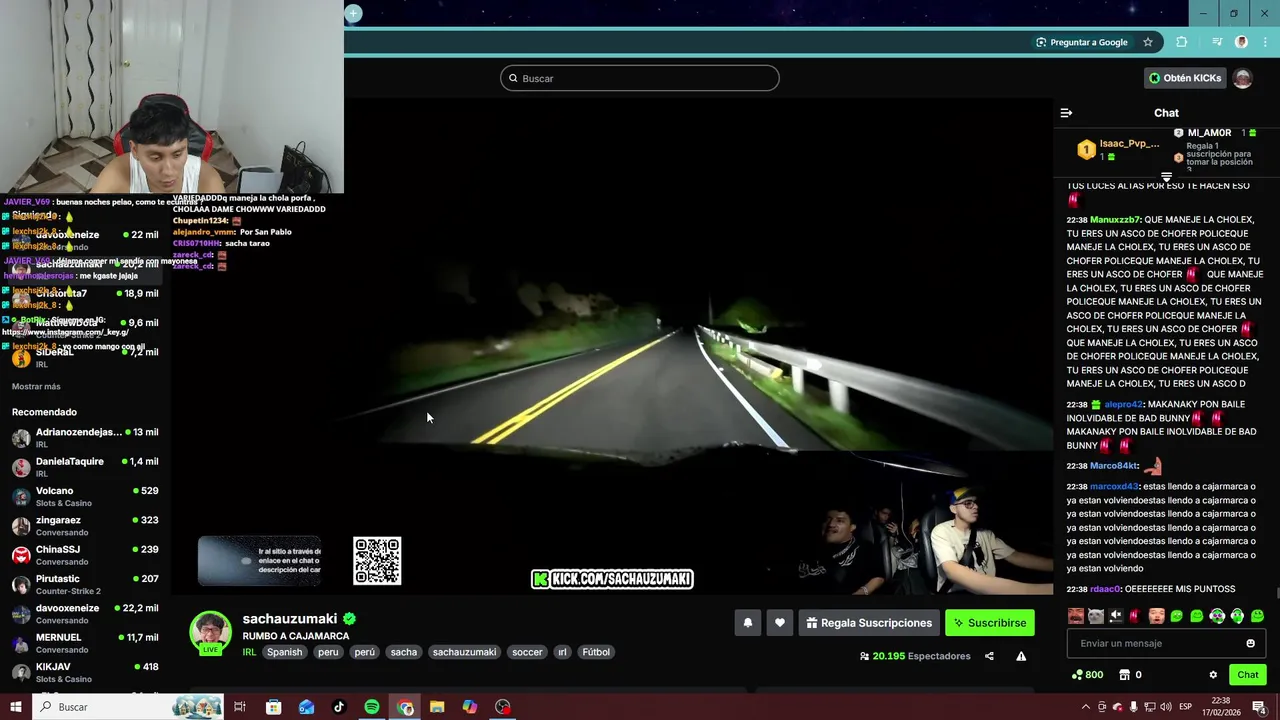Select the white cat emote
The image size is (1280, 720).
[x=1096, y=616]
